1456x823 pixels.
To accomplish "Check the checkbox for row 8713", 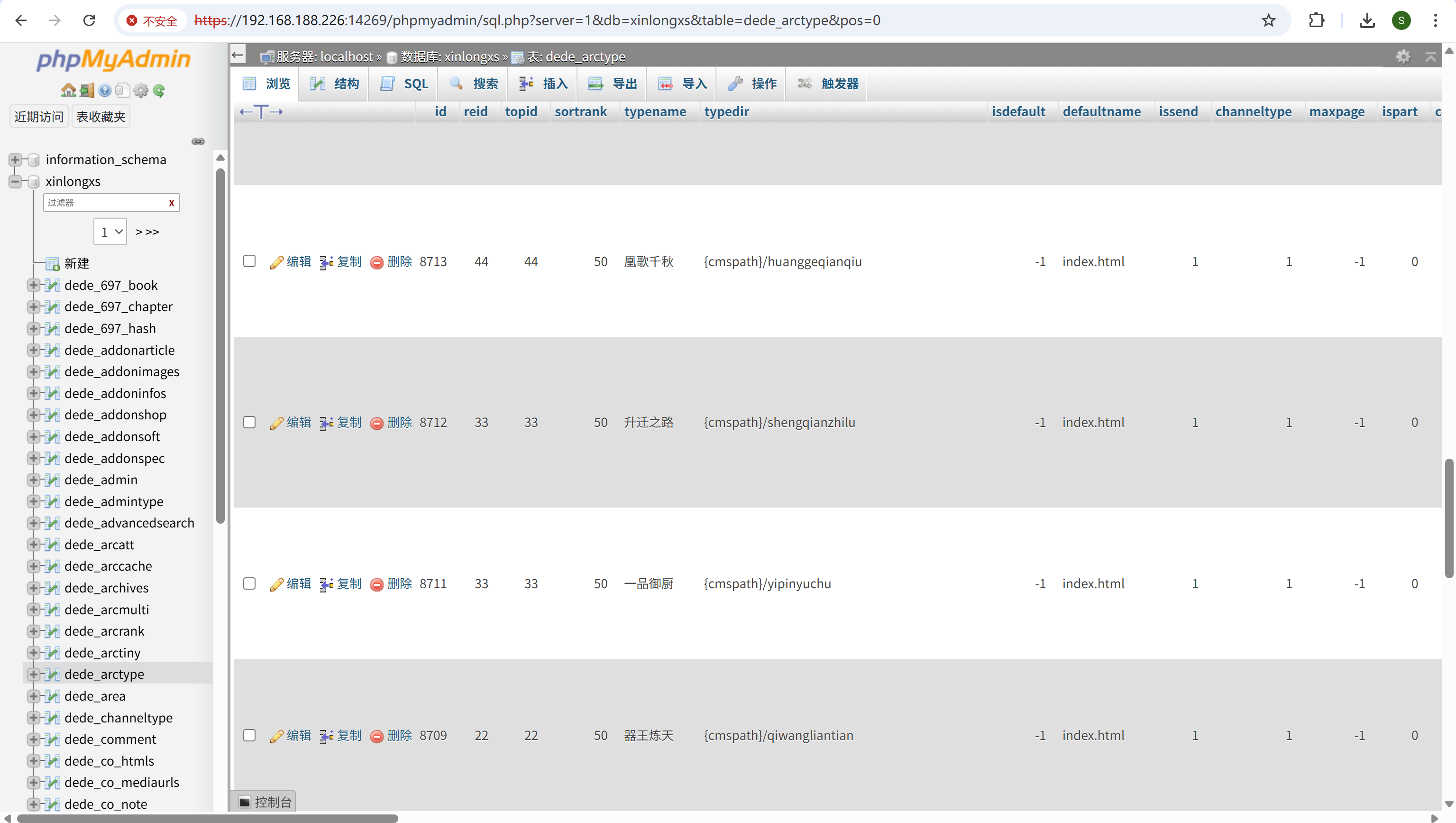I will click(249, 261).
